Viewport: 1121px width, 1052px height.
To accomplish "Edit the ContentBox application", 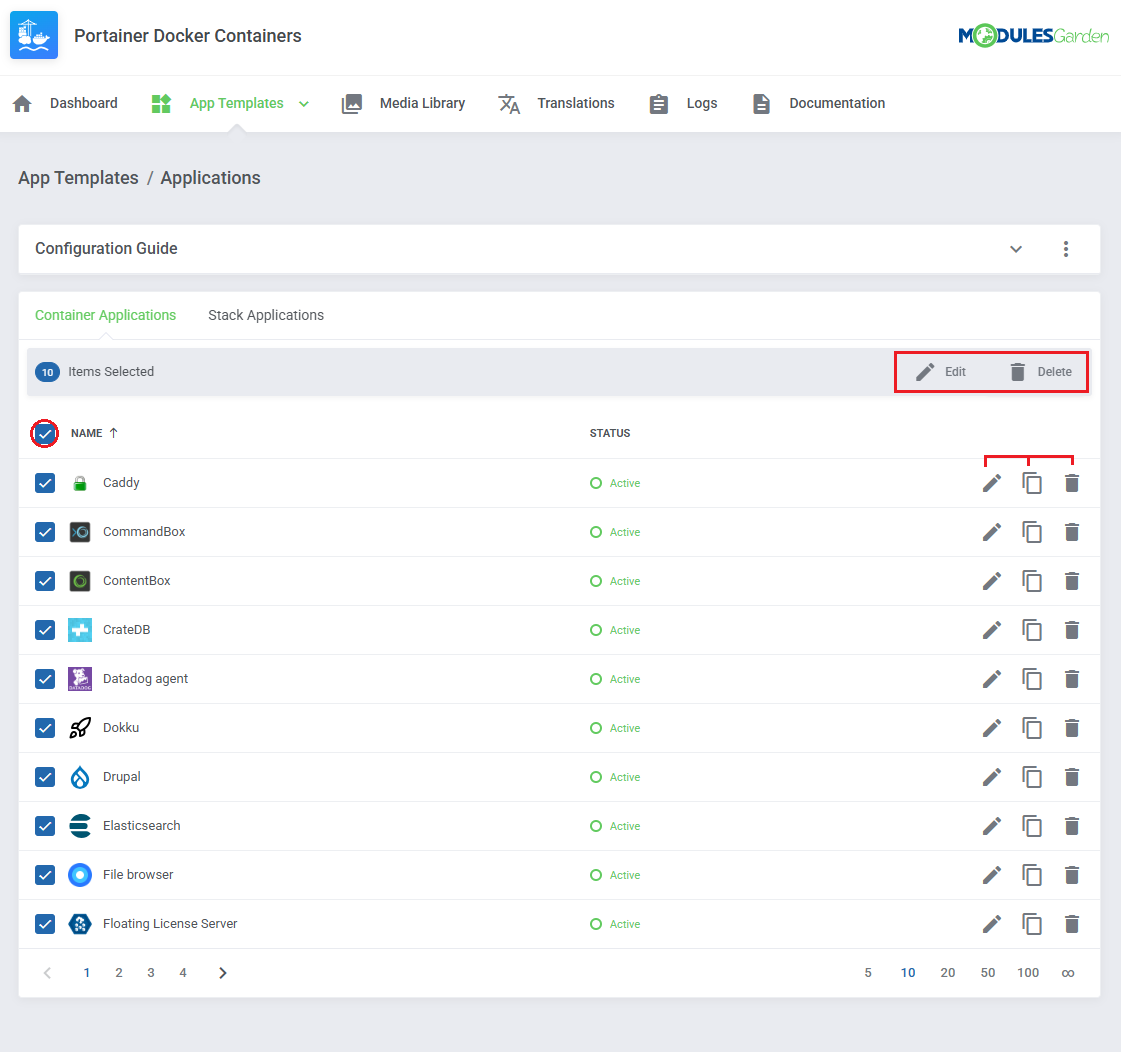I will click(x=992, y=581).
